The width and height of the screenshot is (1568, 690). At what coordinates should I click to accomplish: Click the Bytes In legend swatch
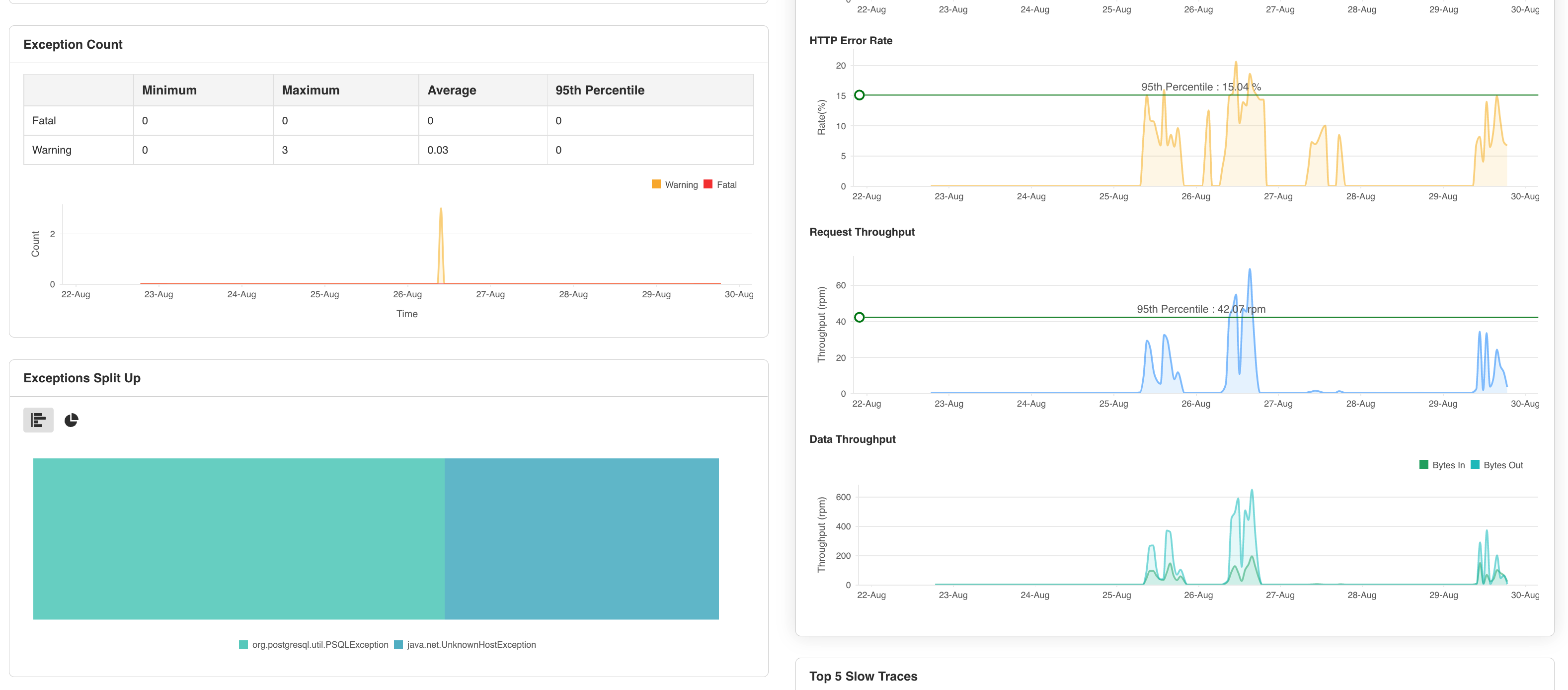(x=1424, y=465)
